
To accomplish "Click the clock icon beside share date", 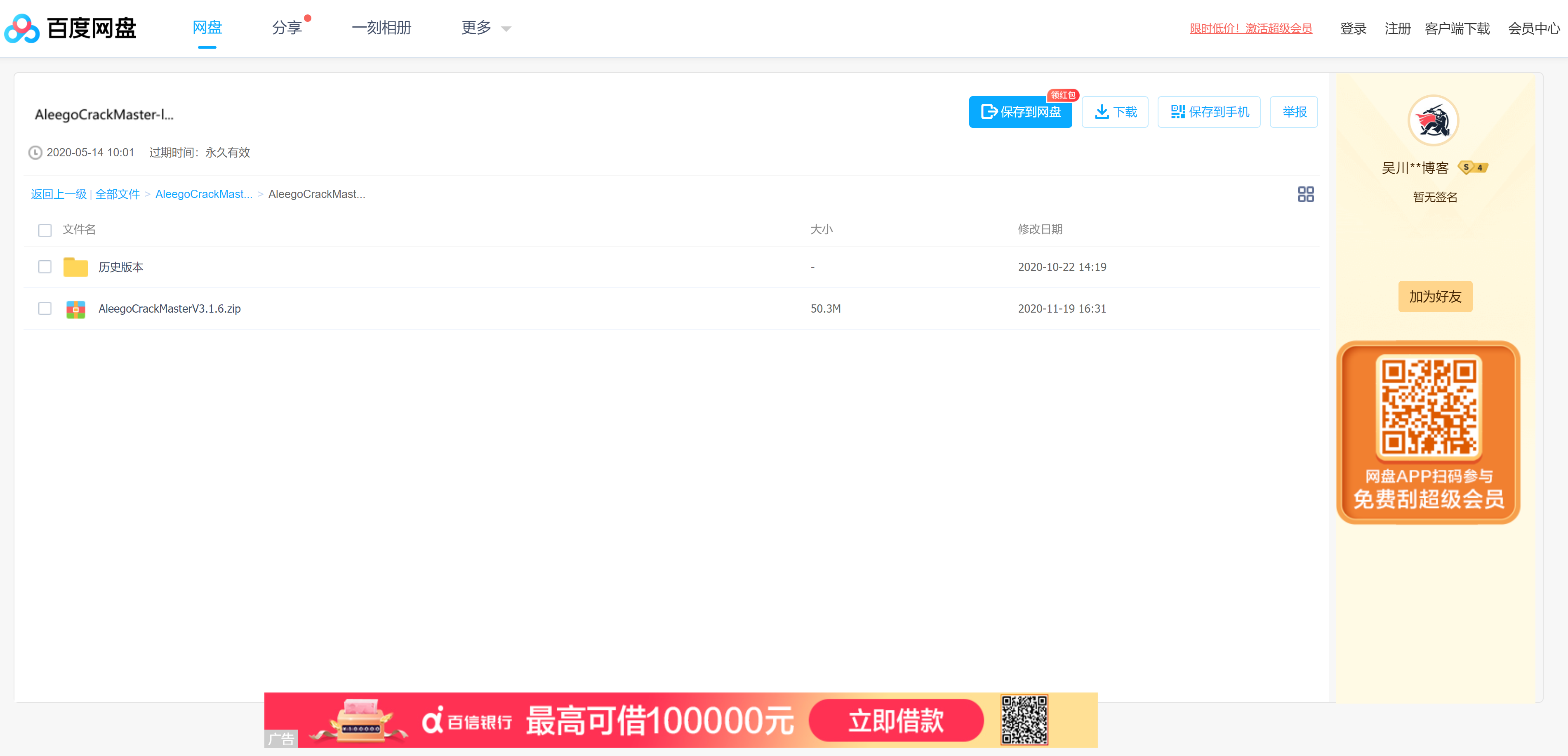I will pyautogui.click(x=35, y=152).
